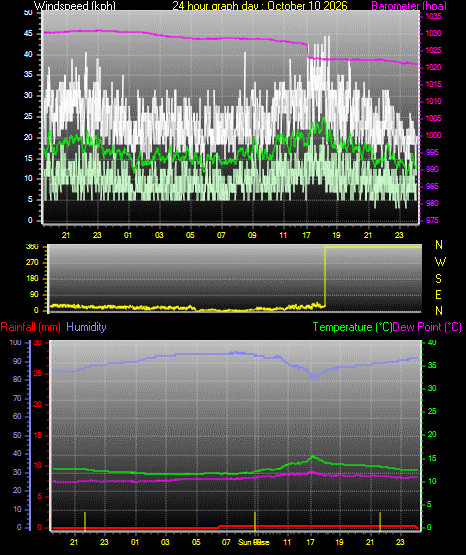Click the "Barometer (hpa)" axis title
466x555 pixels.
pyautogui.click(x=409, y=5)
